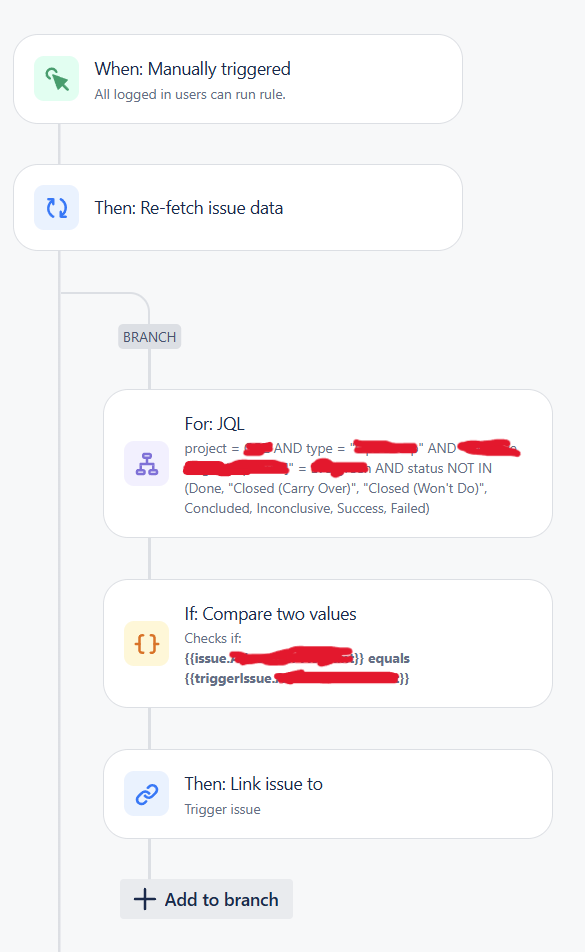
Task: Select the Link issue chain icon
Action: pyautogui.click(x=145, y=794)
